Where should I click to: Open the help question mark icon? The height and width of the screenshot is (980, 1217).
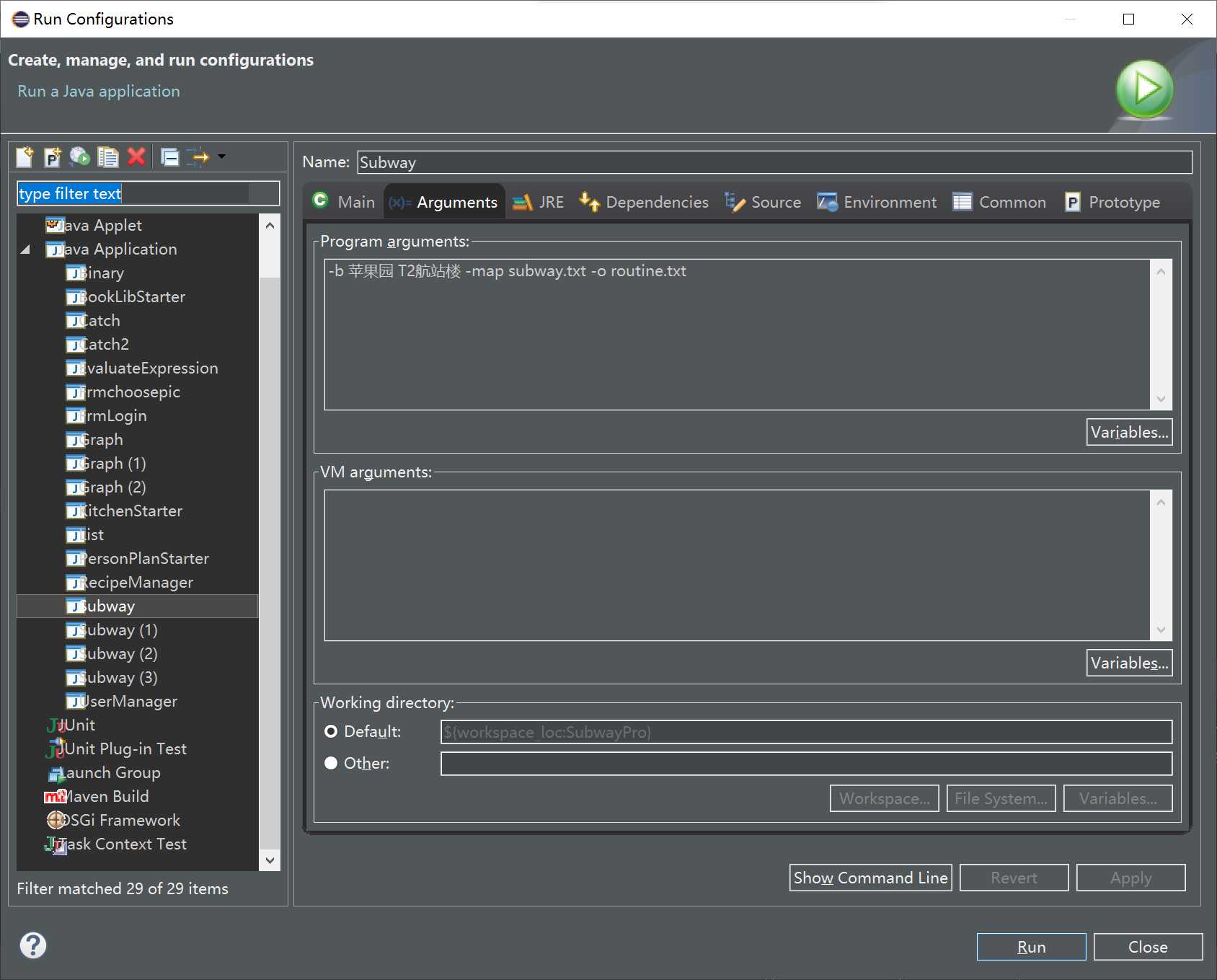pos(33,945)
